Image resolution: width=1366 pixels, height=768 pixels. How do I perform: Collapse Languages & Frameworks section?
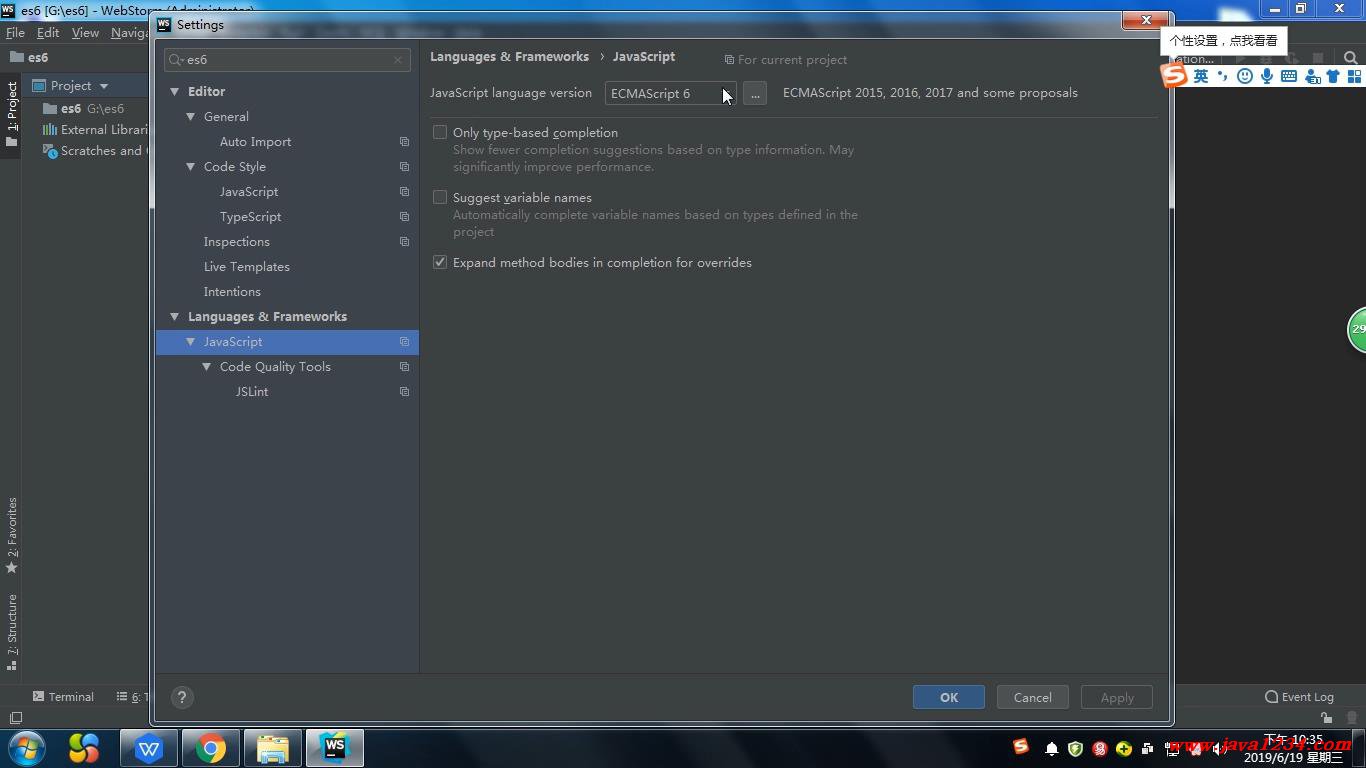tap(175, 317)
